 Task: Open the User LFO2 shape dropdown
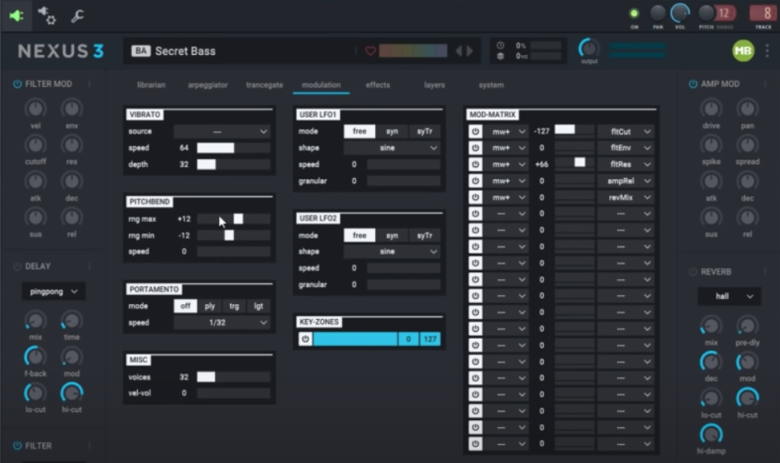392,252
